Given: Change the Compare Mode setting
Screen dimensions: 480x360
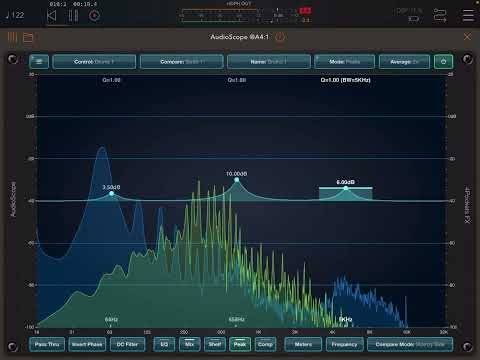Looking at the screenshot, I should tap(410, 344).
